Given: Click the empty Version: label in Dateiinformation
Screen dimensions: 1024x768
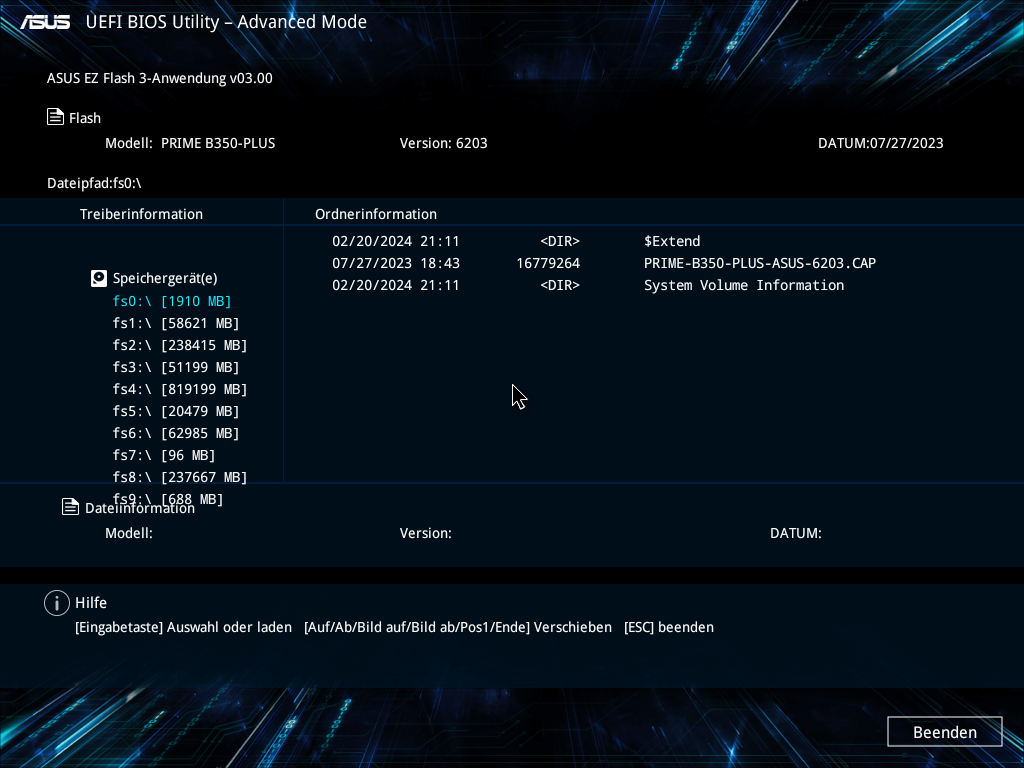Looking at the screenshot, I should tap(425, 533).
